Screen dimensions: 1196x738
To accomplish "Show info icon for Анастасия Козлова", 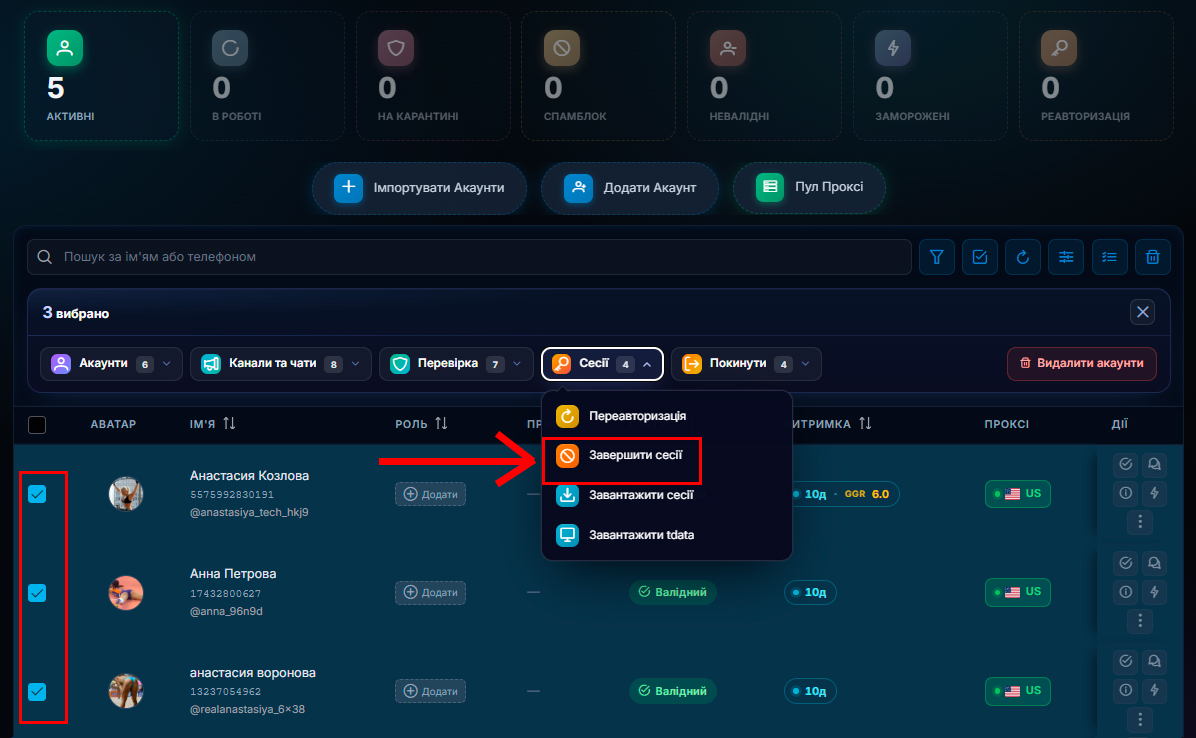I will (1126, 493).
